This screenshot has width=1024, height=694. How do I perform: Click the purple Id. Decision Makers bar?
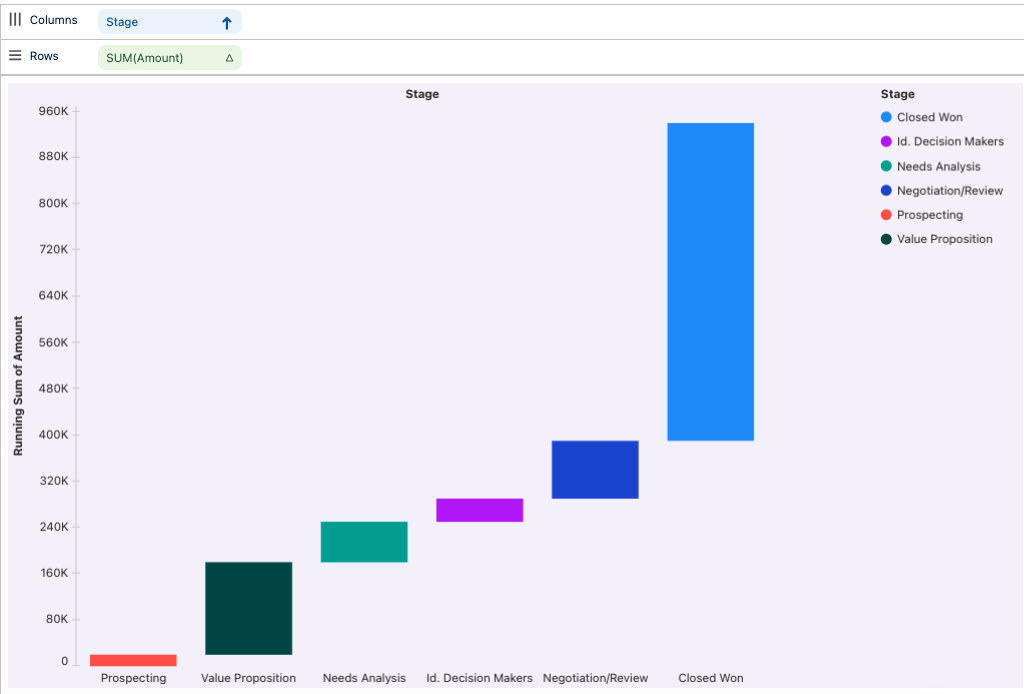[479, 510]
